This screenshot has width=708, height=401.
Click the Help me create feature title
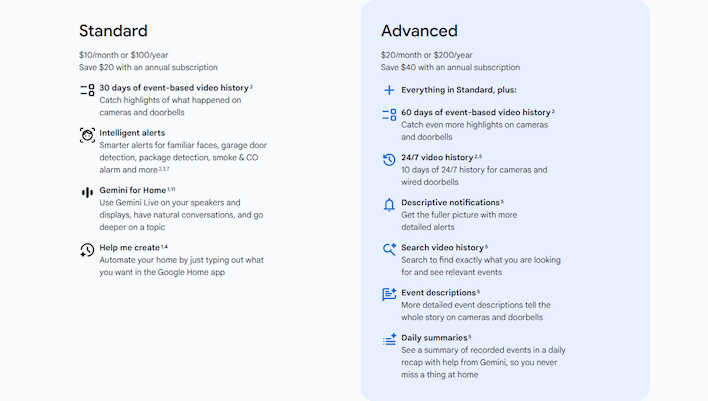pyautogui.click(x=129, y=247)
